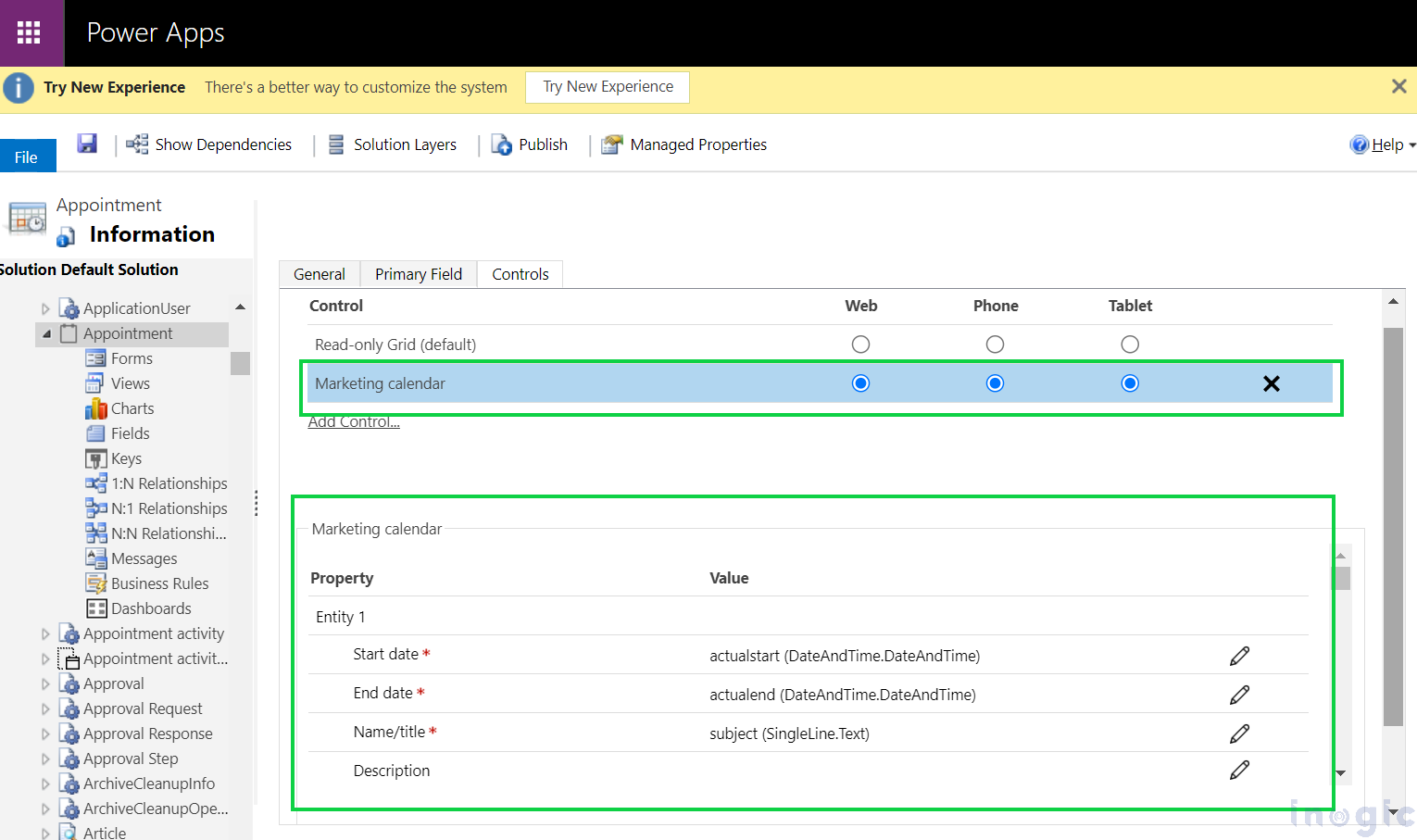The width and height of the screenshot is (1417, 840).
Task: Edit the Start date property pencil
Action: click(x=1240, y=656)
